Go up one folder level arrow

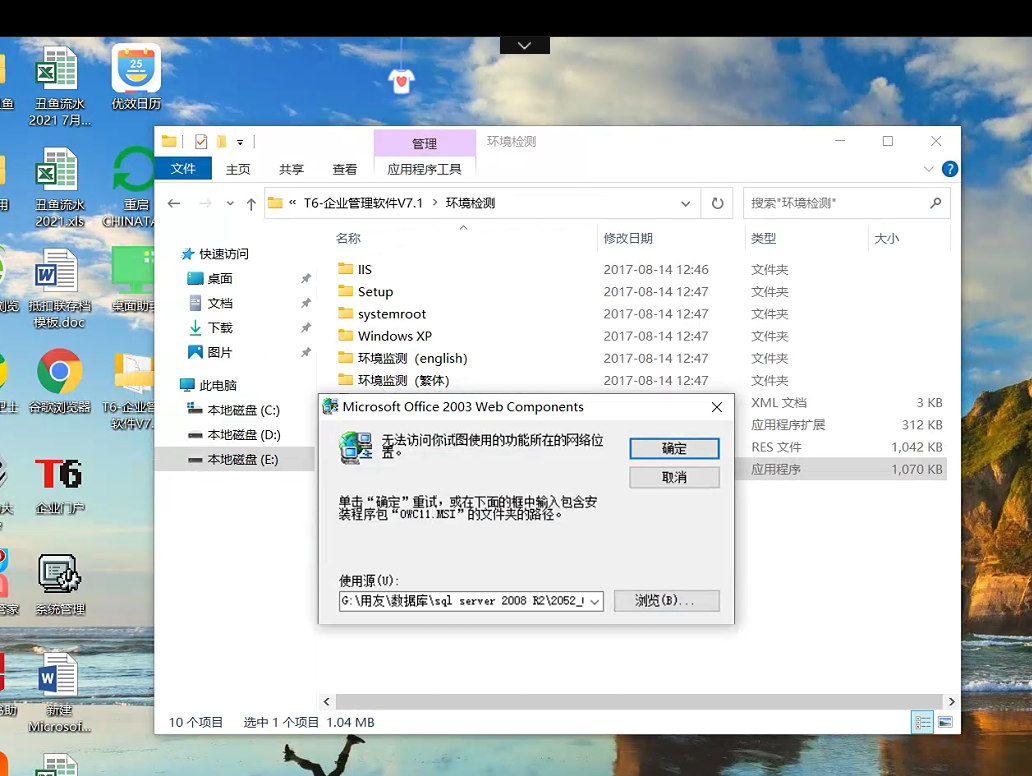pyautogui.click(x=251, y=204)
